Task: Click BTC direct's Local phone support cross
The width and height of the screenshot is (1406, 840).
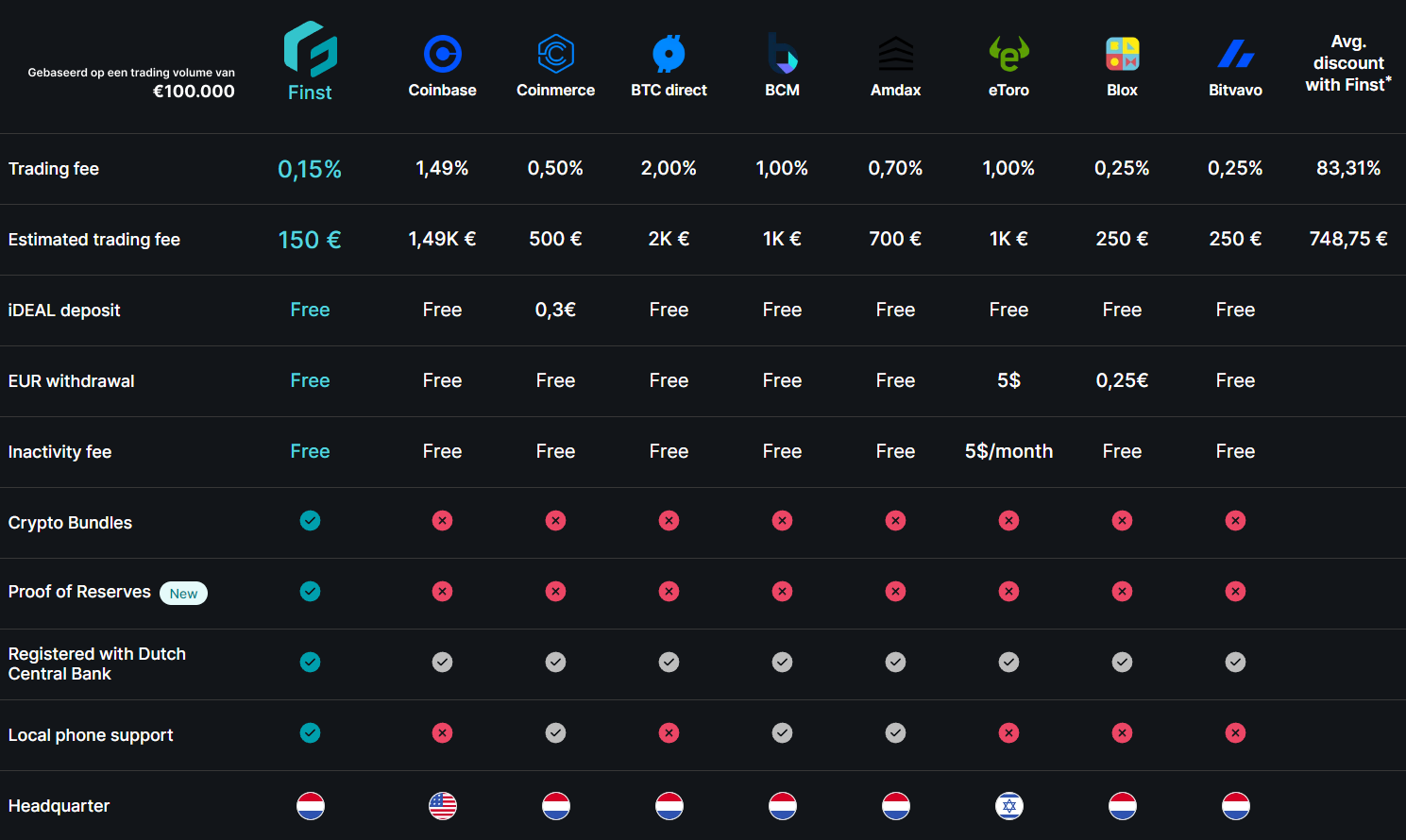Action: pos(669,732)
